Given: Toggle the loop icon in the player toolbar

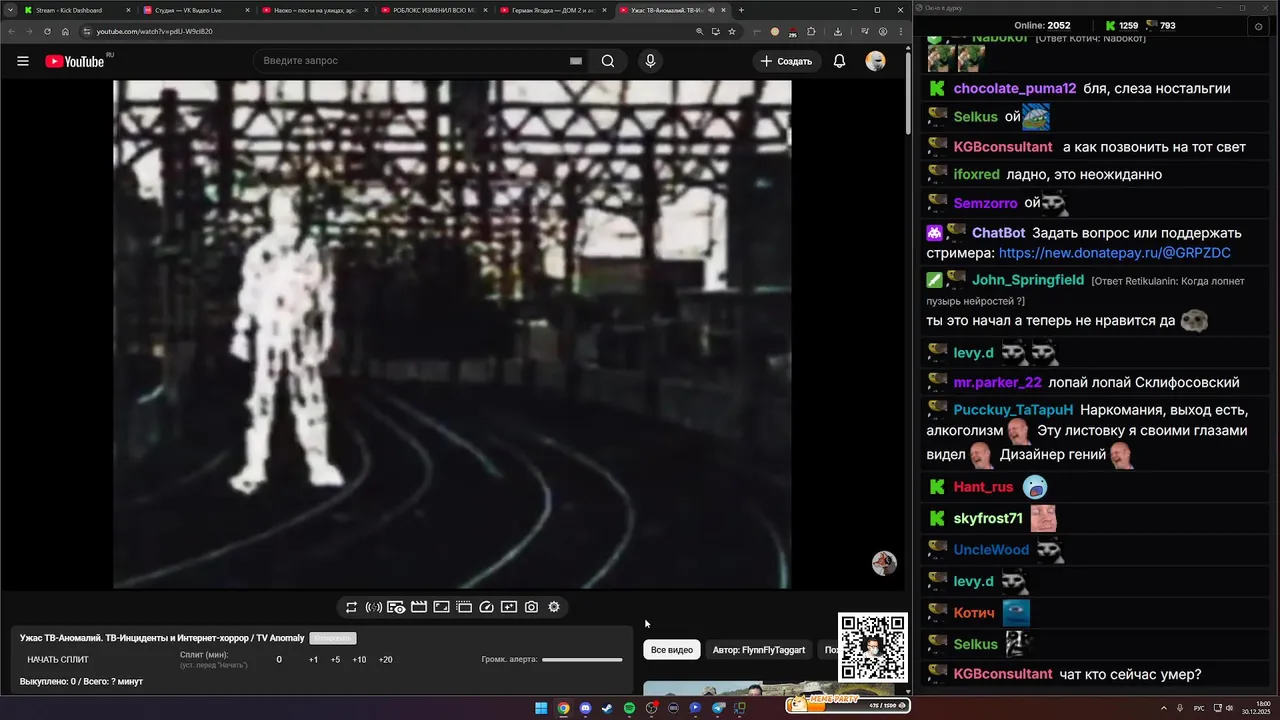Looking at the screenshot, I should (351, 607).
